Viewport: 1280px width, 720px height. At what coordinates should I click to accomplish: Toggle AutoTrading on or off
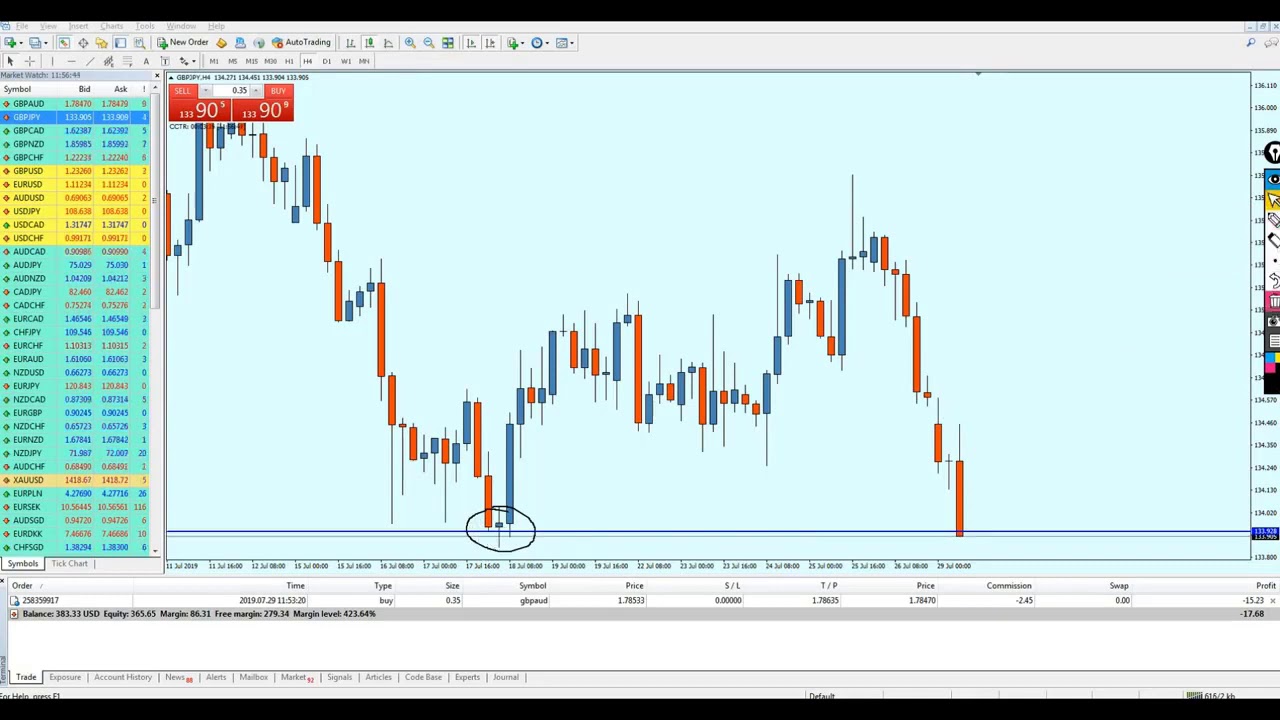tap(302, 43)
